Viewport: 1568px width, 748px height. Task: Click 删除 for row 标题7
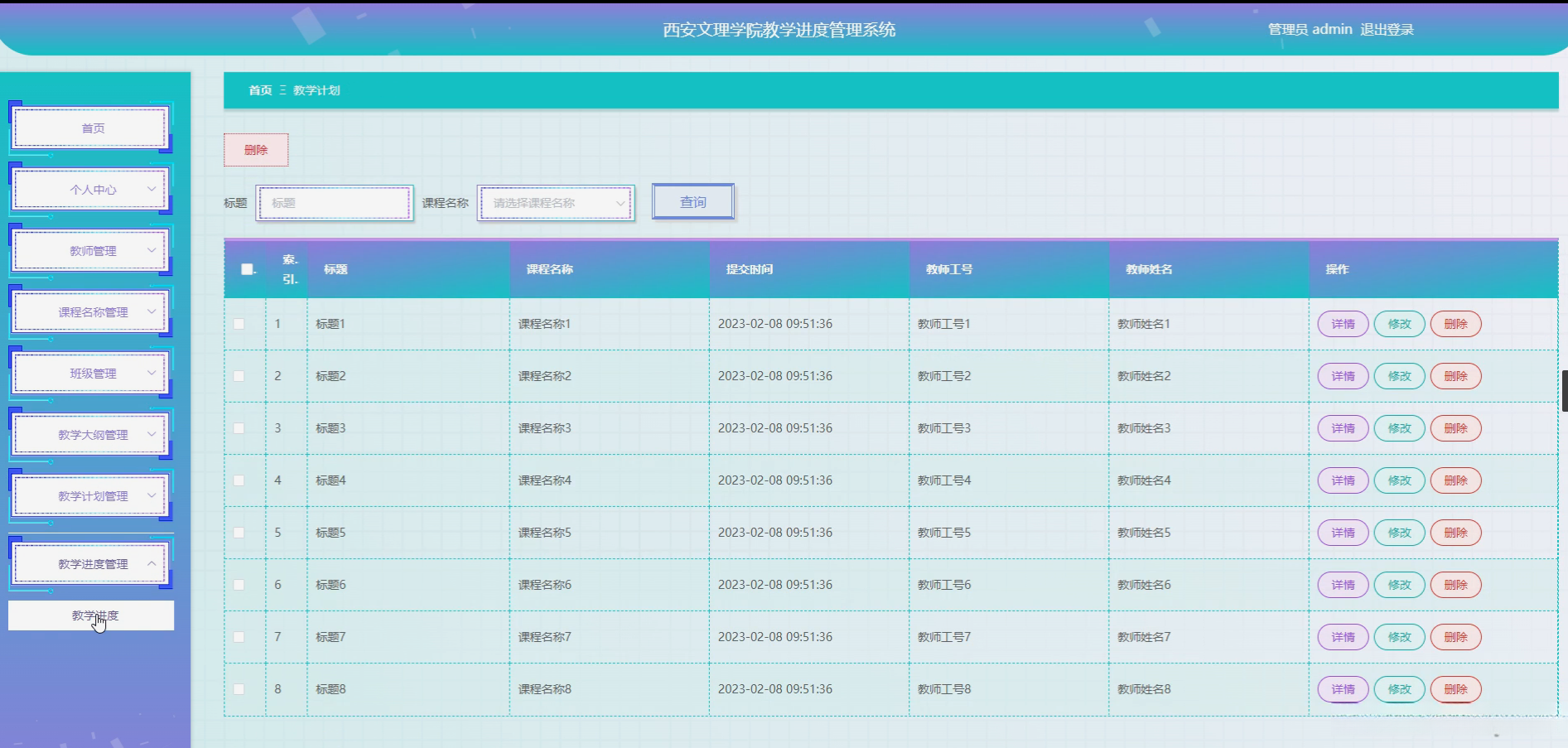pyautogui.click(x=1455, y=637)
